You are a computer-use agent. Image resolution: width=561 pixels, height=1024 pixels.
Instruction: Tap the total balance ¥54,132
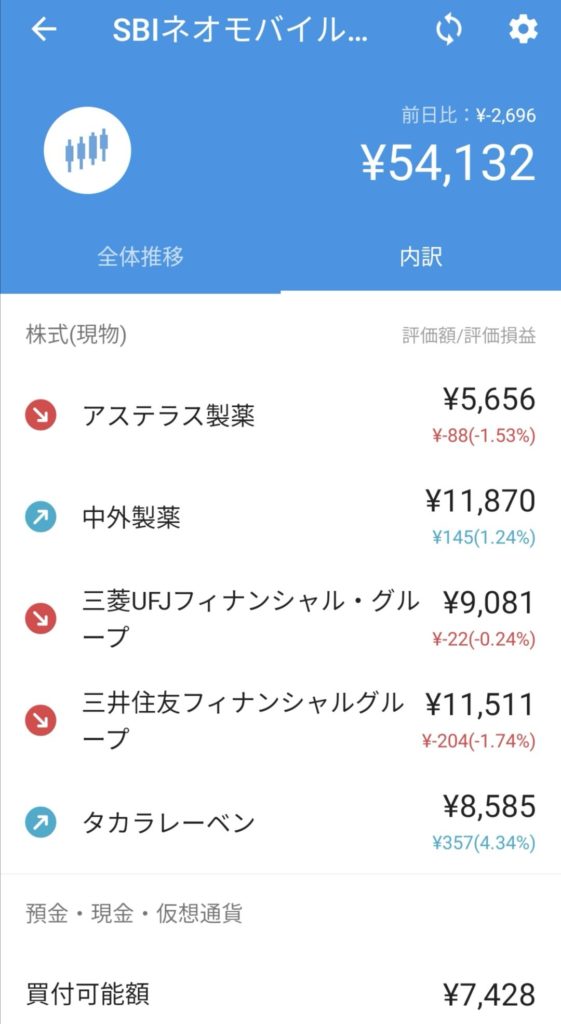(448, 163)
